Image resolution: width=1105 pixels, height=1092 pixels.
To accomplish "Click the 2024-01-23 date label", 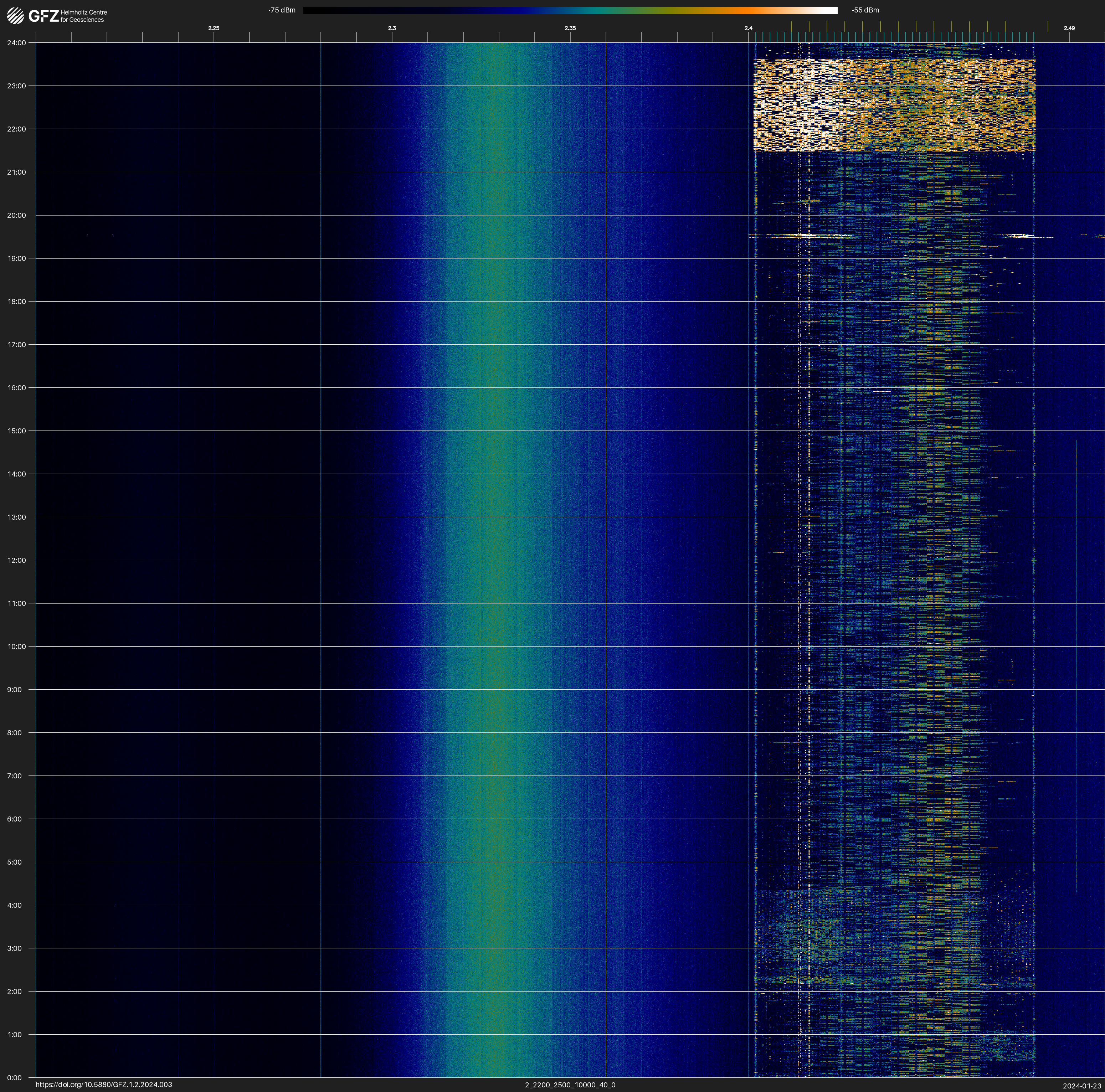I will point(1081,1085).
